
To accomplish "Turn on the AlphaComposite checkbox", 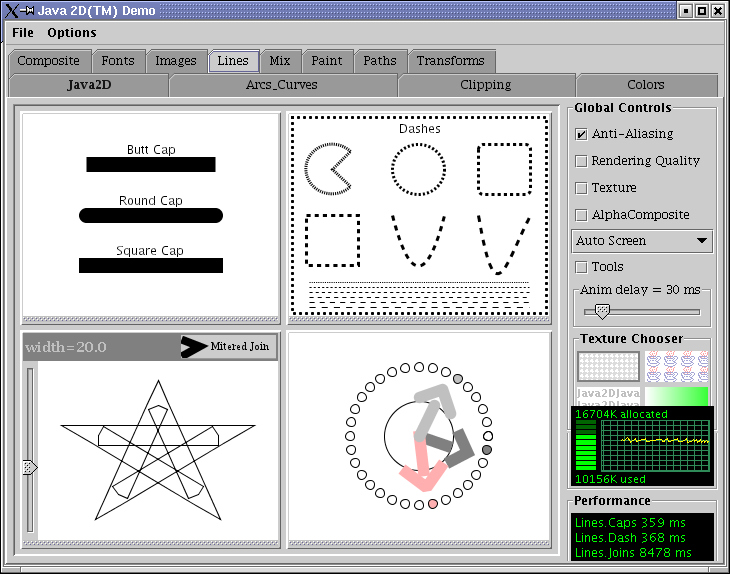I will [581, 215].
